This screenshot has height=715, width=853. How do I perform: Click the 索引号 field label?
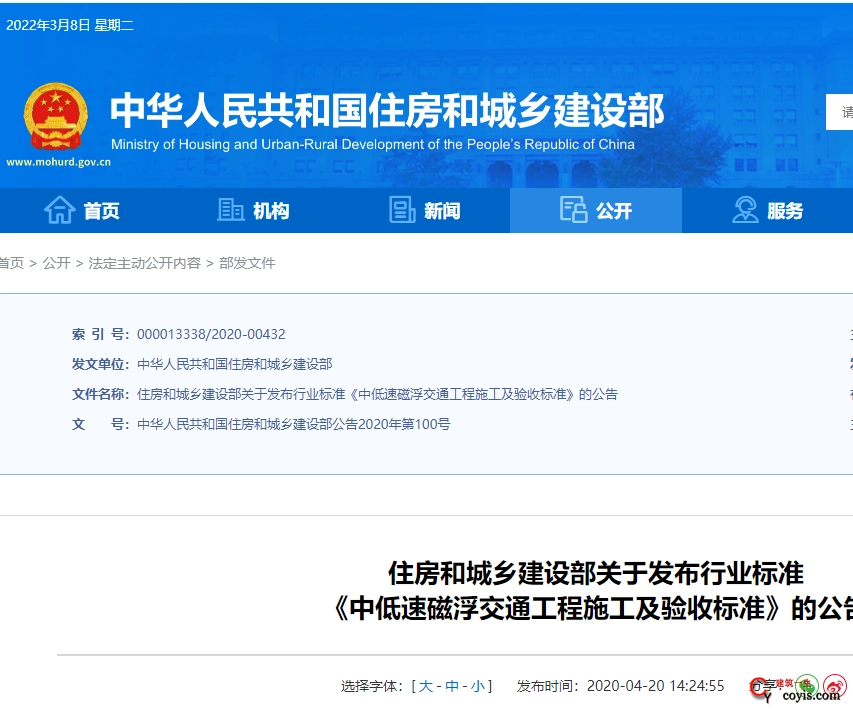(100, 334)
